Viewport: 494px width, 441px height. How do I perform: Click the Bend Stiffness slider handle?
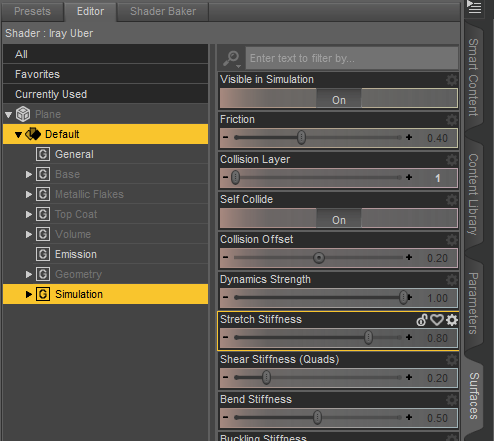pos(317,417)
